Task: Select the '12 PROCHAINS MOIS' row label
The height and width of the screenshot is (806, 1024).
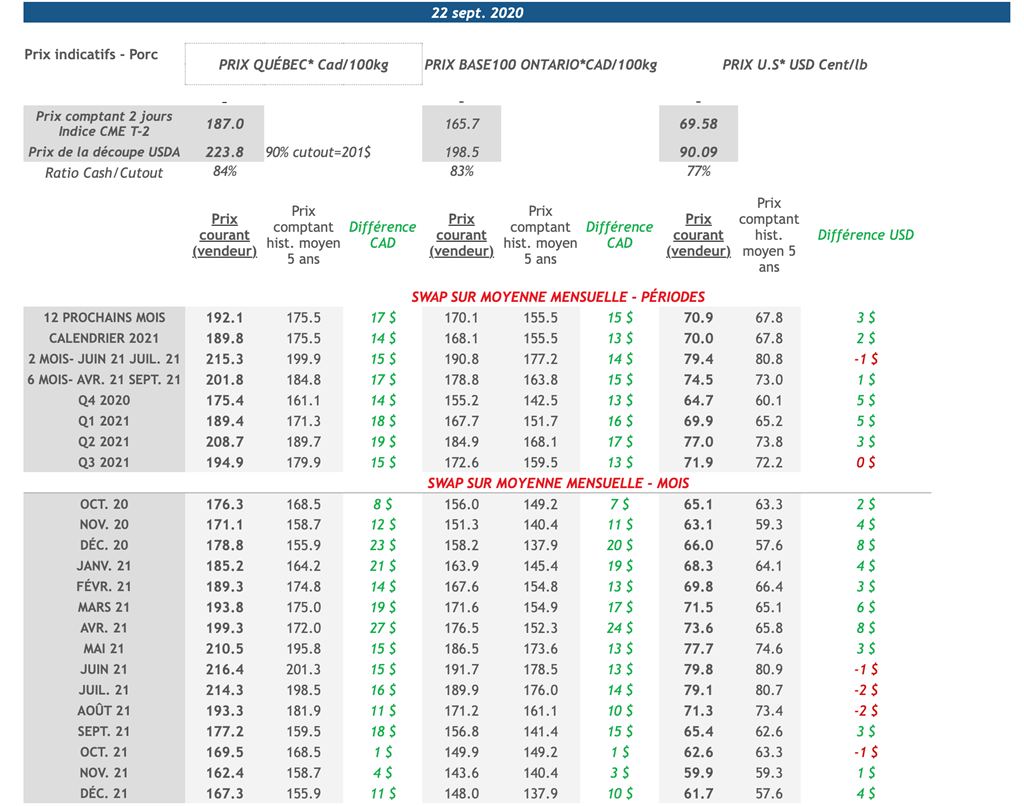Action: 104,317
